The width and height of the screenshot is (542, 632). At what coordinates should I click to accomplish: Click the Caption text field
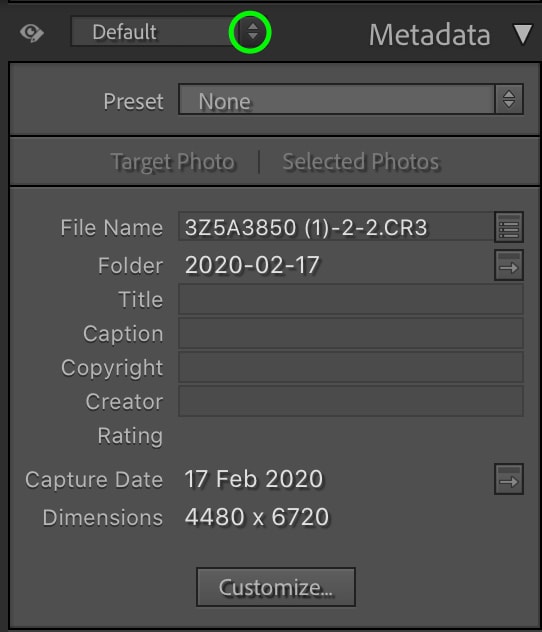pyautogui.click(x=351, y=333)
